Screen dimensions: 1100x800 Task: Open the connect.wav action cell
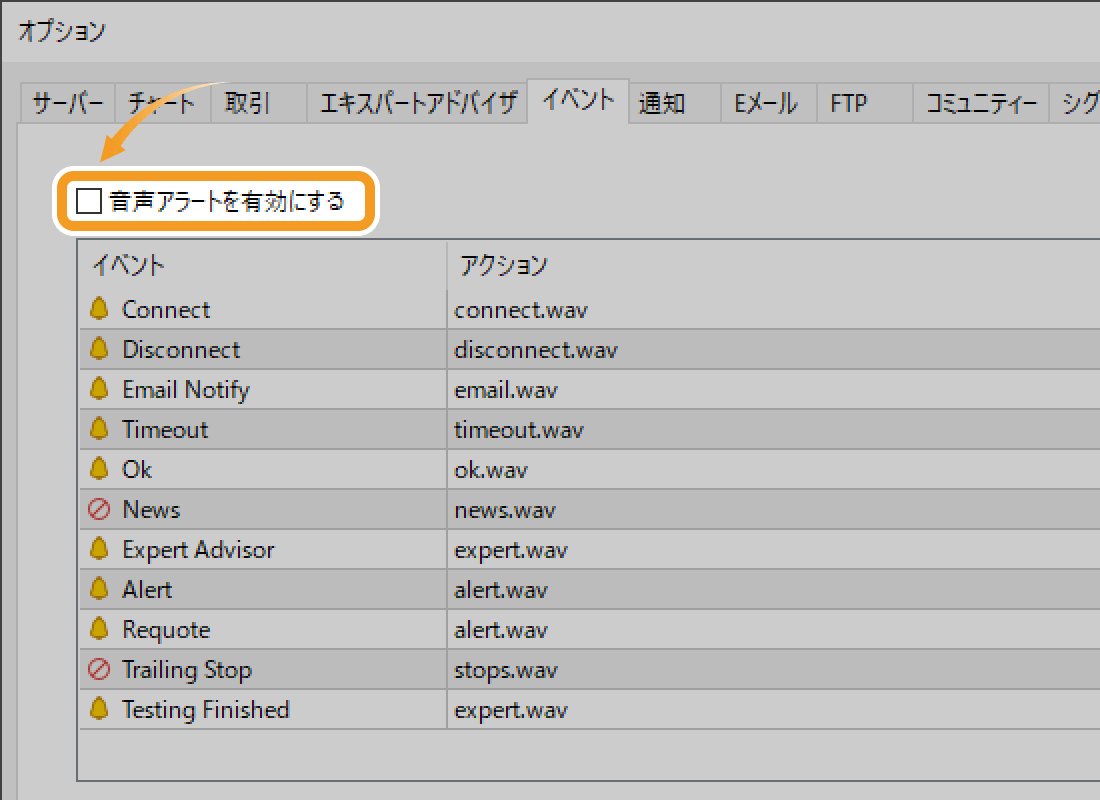(520, 310)
